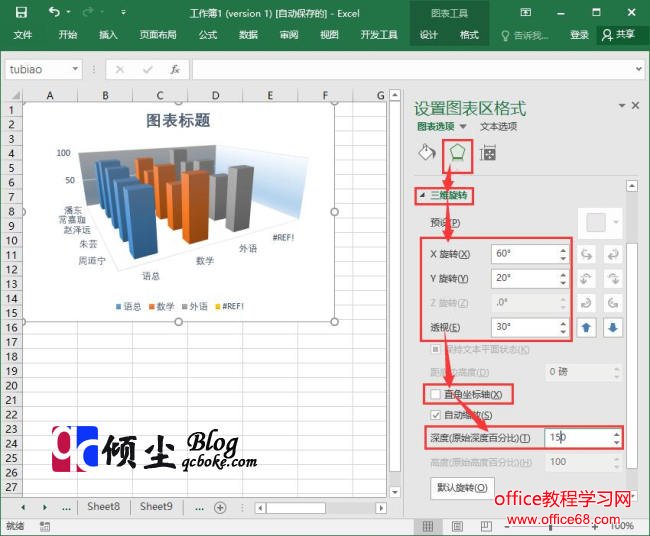Open the 设计 chart tools tab

point(429,35)
